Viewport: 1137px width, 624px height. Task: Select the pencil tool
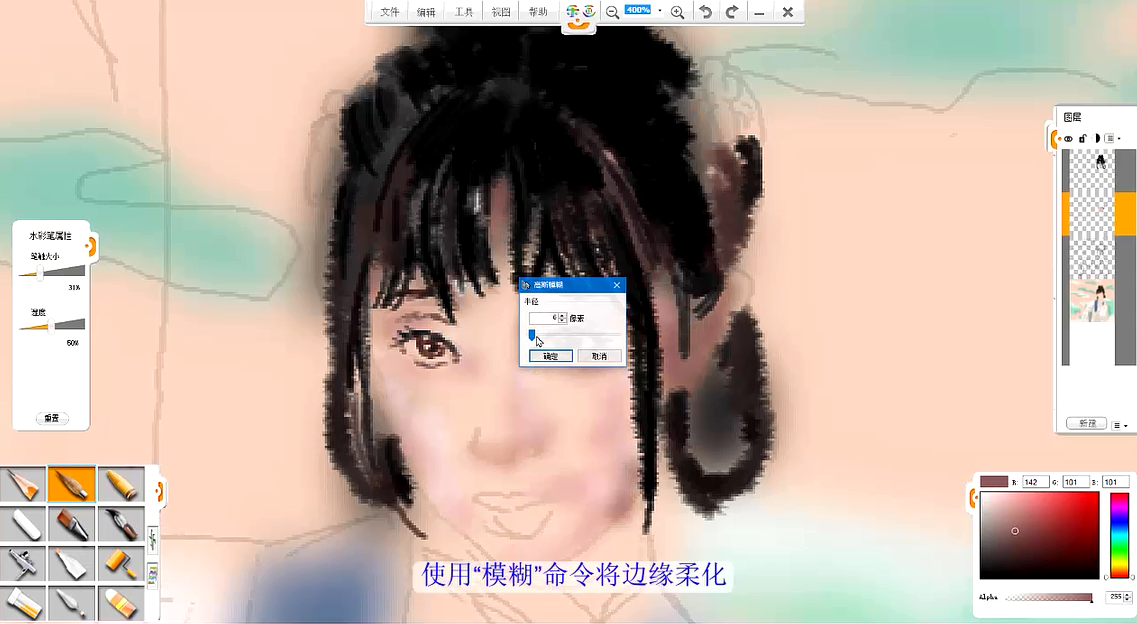pos(22,485)
